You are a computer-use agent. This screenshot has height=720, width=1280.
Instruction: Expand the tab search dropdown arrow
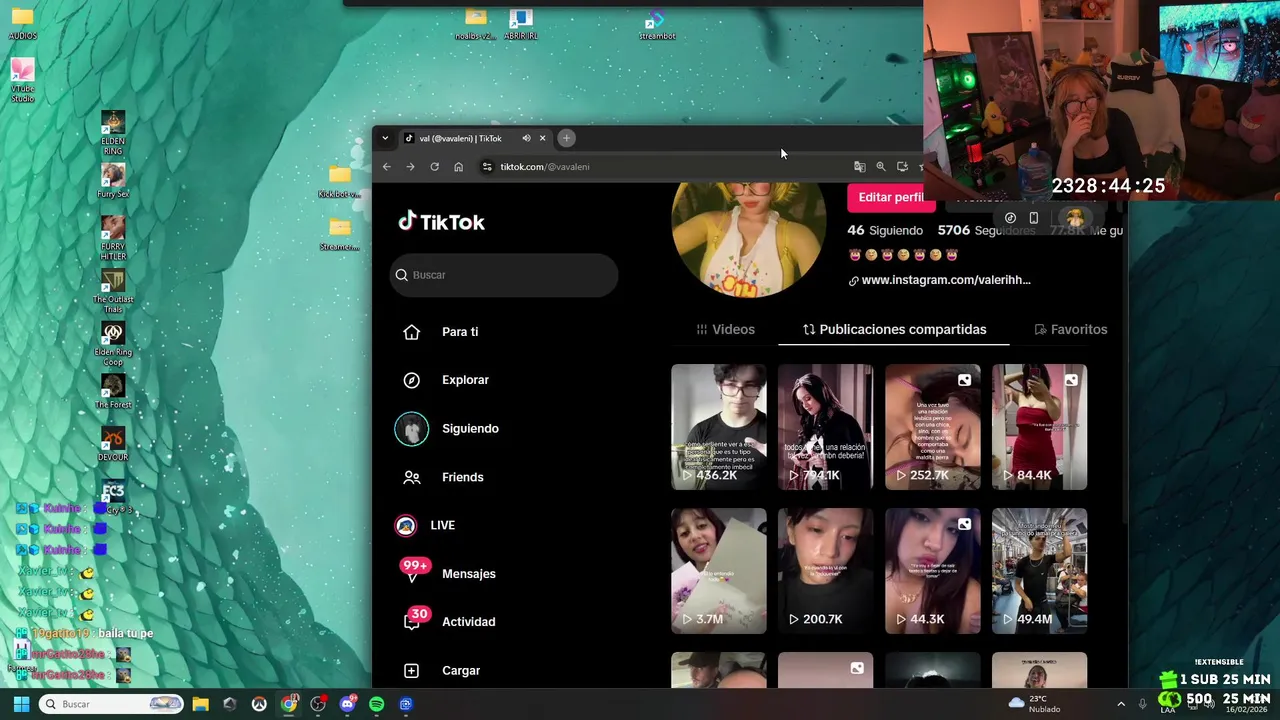tap(385, 138)
